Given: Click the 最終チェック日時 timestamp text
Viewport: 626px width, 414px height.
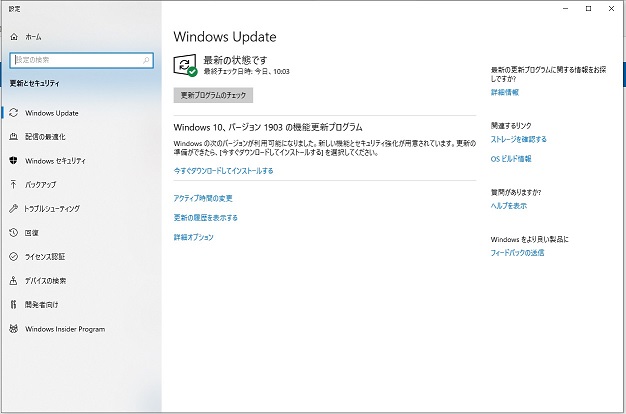Looking at the screenshot, I should 247,71.
